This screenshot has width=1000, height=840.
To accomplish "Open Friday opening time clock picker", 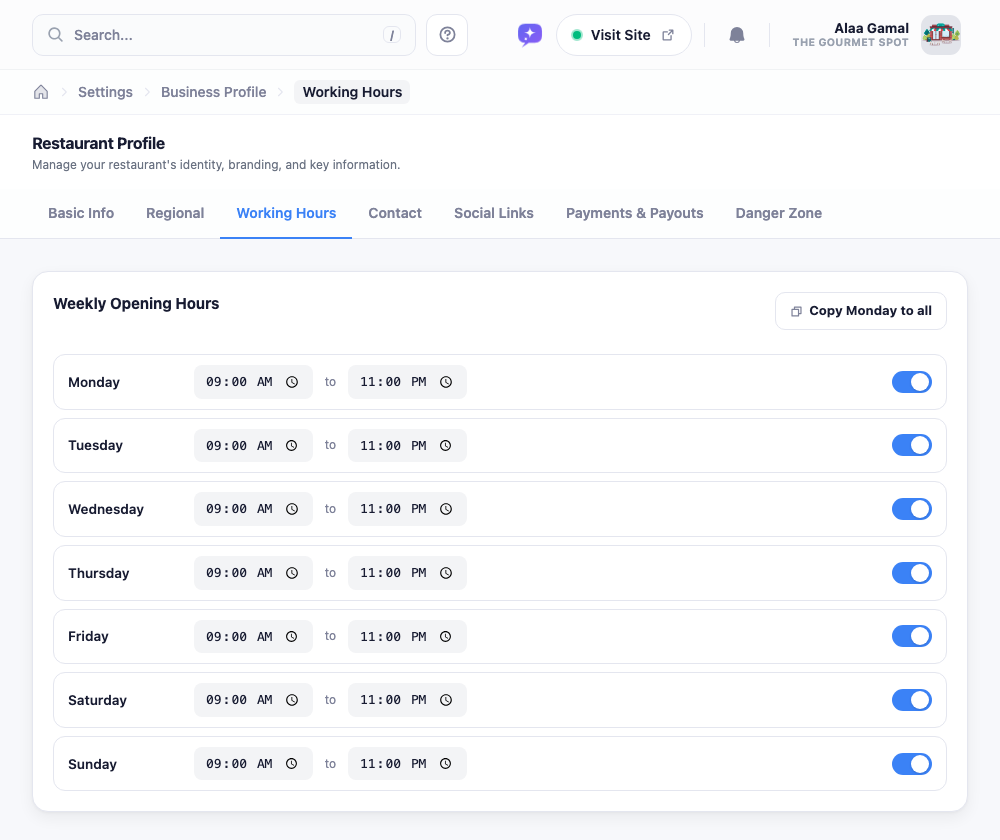I will 292,637.
